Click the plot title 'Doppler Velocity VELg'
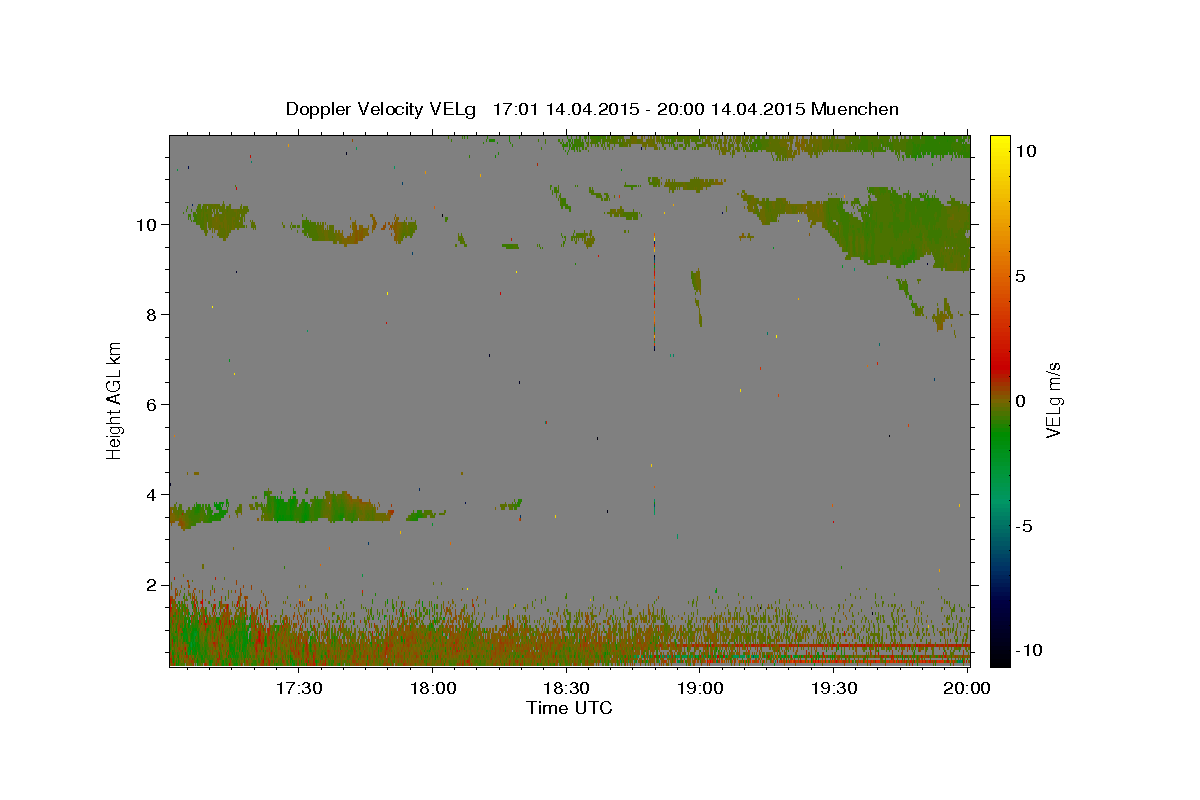Image resolution: width=1200 pixels, height=800 pixels. (x=383, y=109)
